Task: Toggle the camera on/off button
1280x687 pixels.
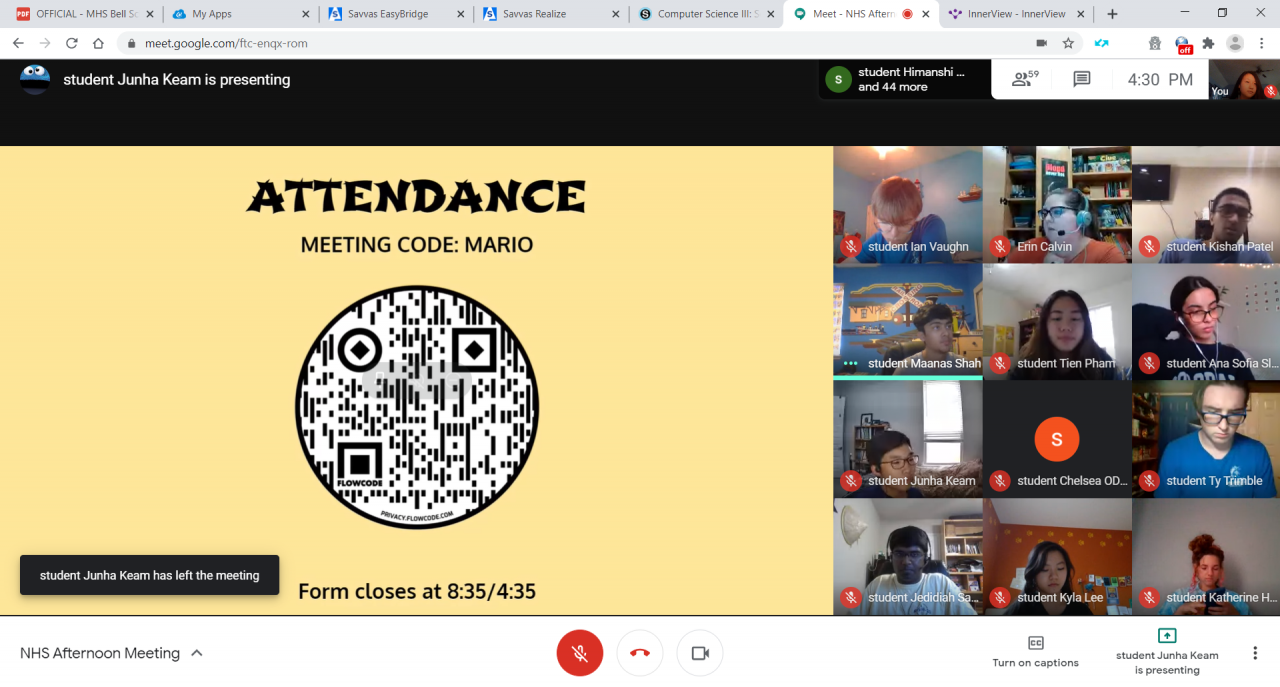Action: click(700, 653)
